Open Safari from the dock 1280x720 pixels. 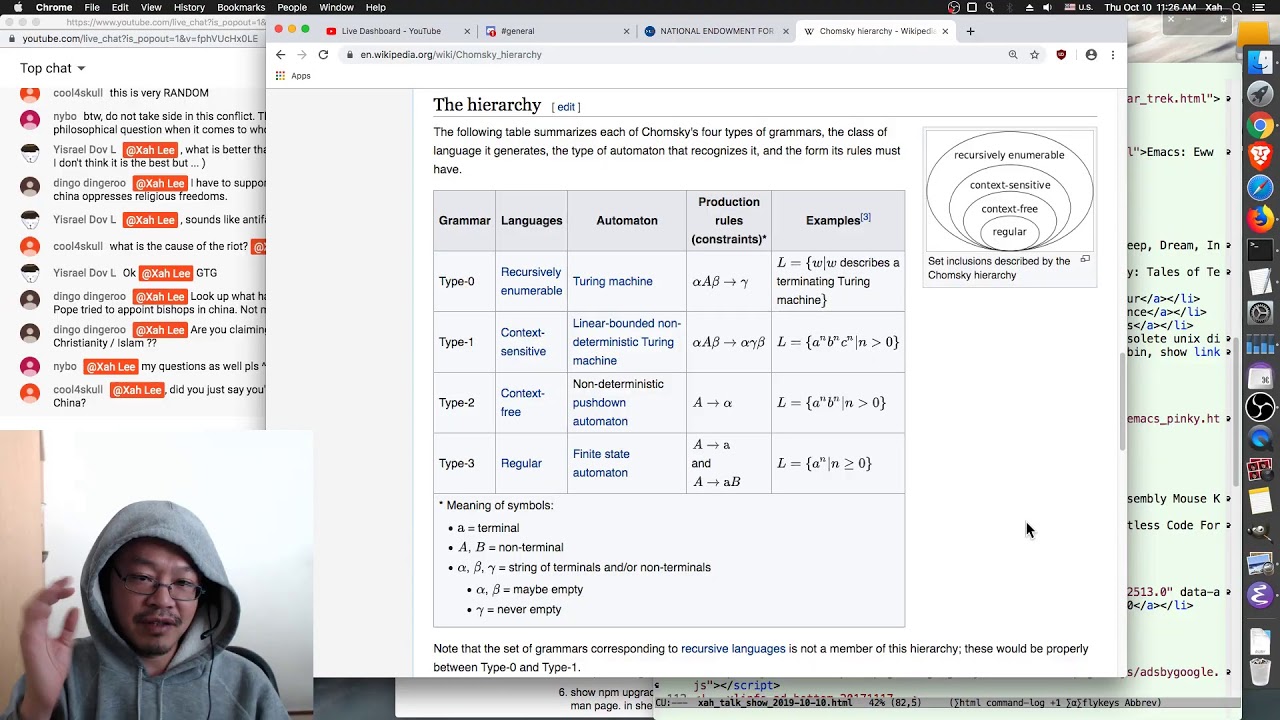1260,187
